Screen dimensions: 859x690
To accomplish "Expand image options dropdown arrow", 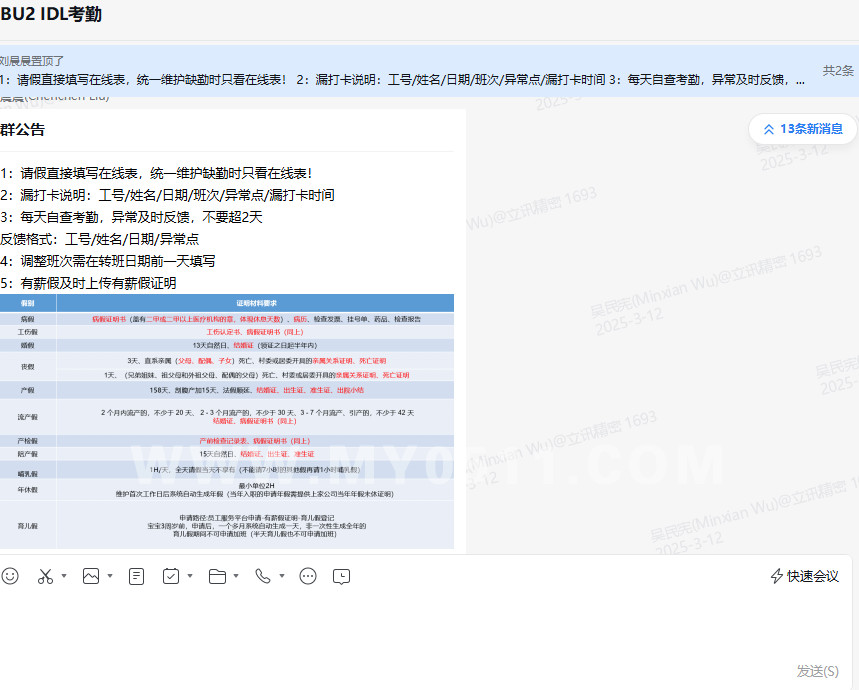I will click(110, 576).
